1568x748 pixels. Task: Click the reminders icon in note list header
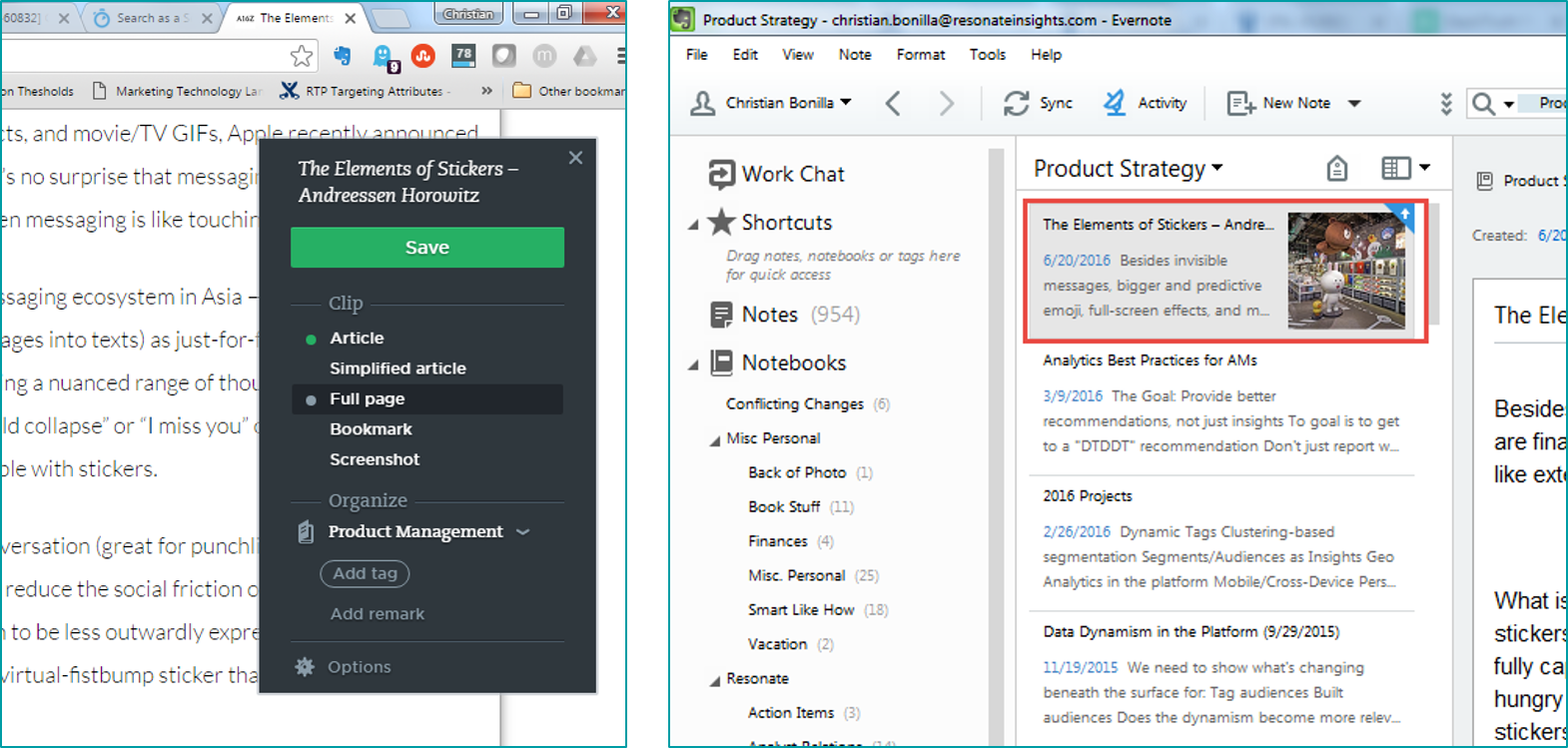[1336, 169]
